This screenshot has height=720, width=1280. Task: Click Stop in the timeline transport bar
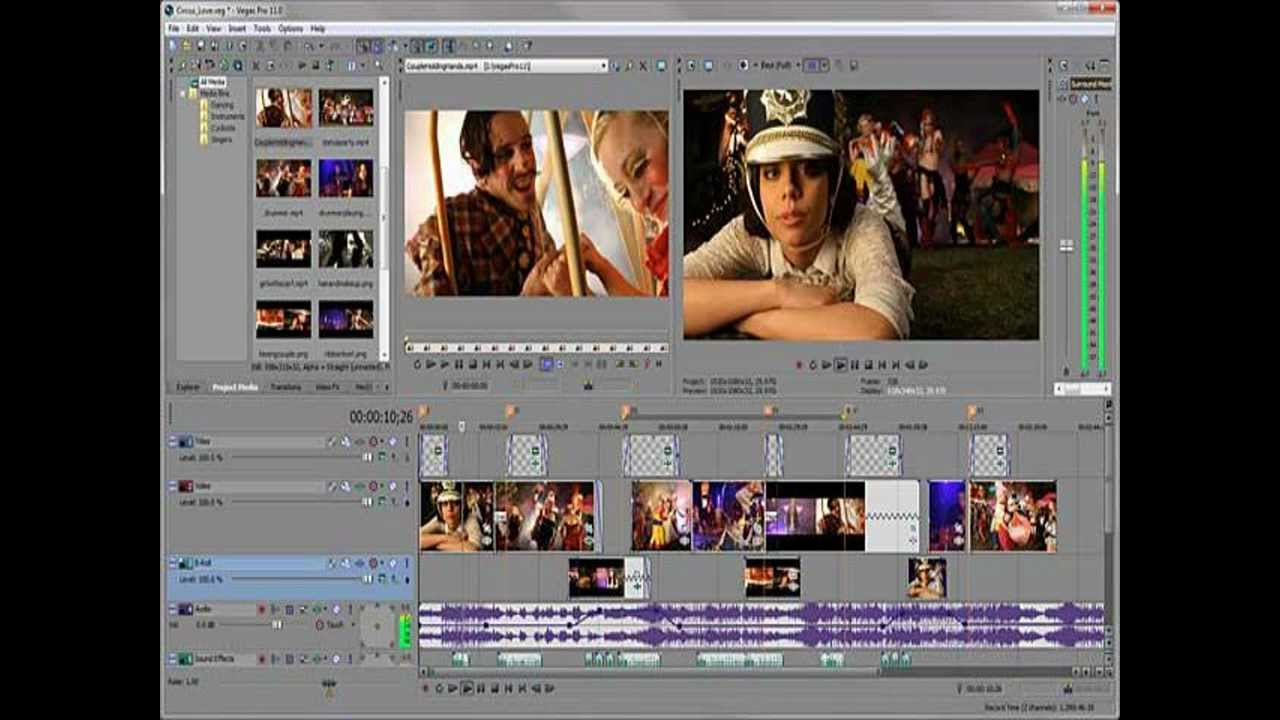point(494,688)
